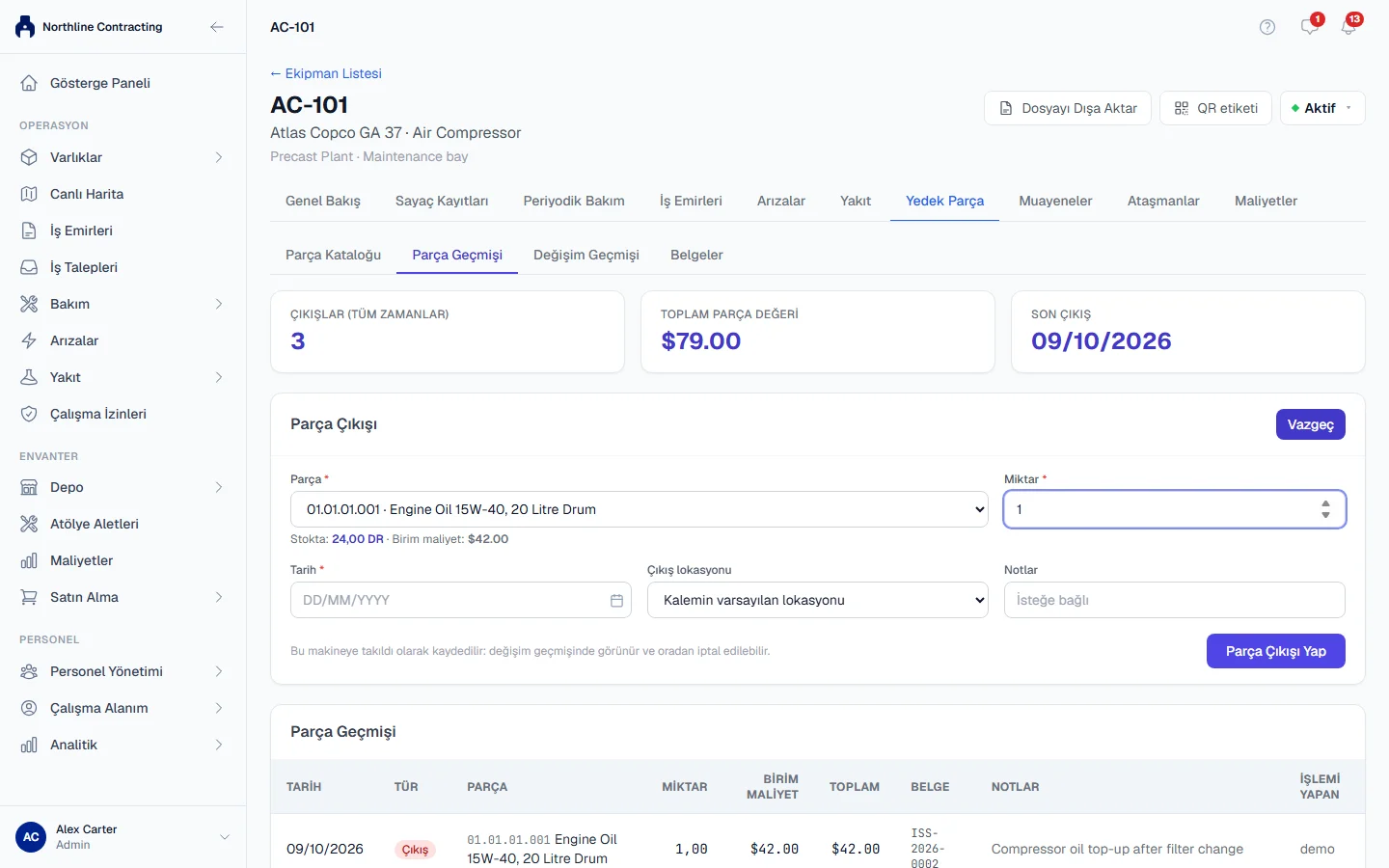
Task: Open the Çıkış lokasyonu dropdown
Action: click(x=817, y=600)
